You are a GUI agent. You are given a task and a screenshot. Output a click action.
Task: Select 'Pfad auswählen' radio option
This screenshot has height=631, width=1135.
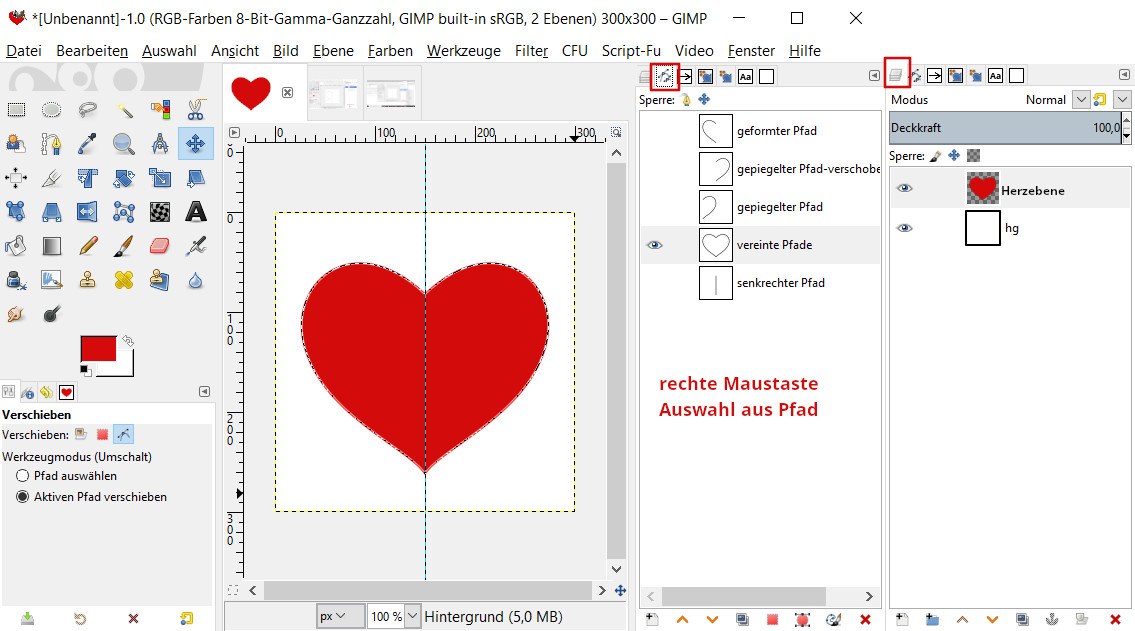point(23,476)
